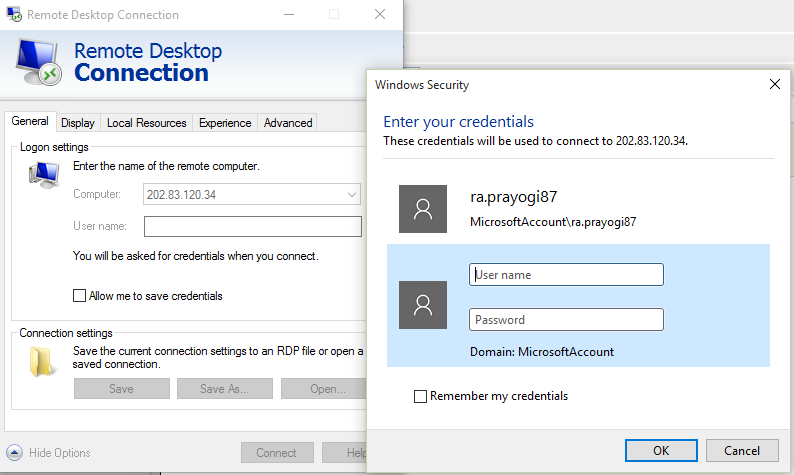The height and width of the screenshot is (475, 794).
Task: Click the Hide Options arrow icon
Action: (14, 452)
